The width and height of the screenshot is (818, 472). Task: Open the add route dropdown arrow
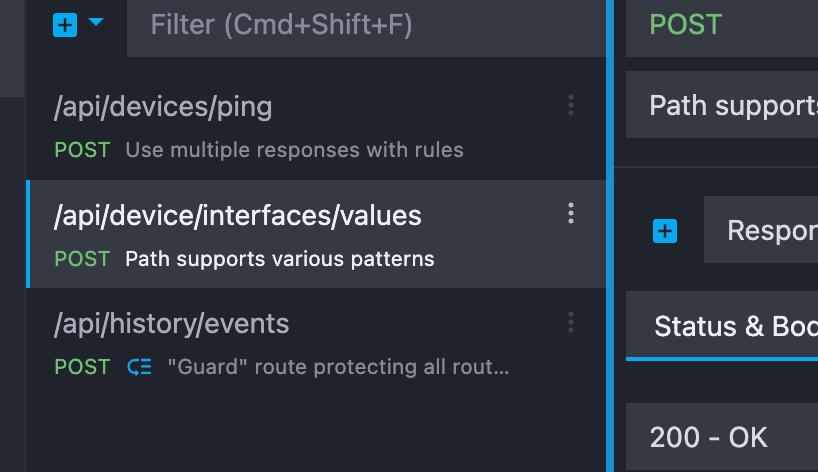[96, 22]
